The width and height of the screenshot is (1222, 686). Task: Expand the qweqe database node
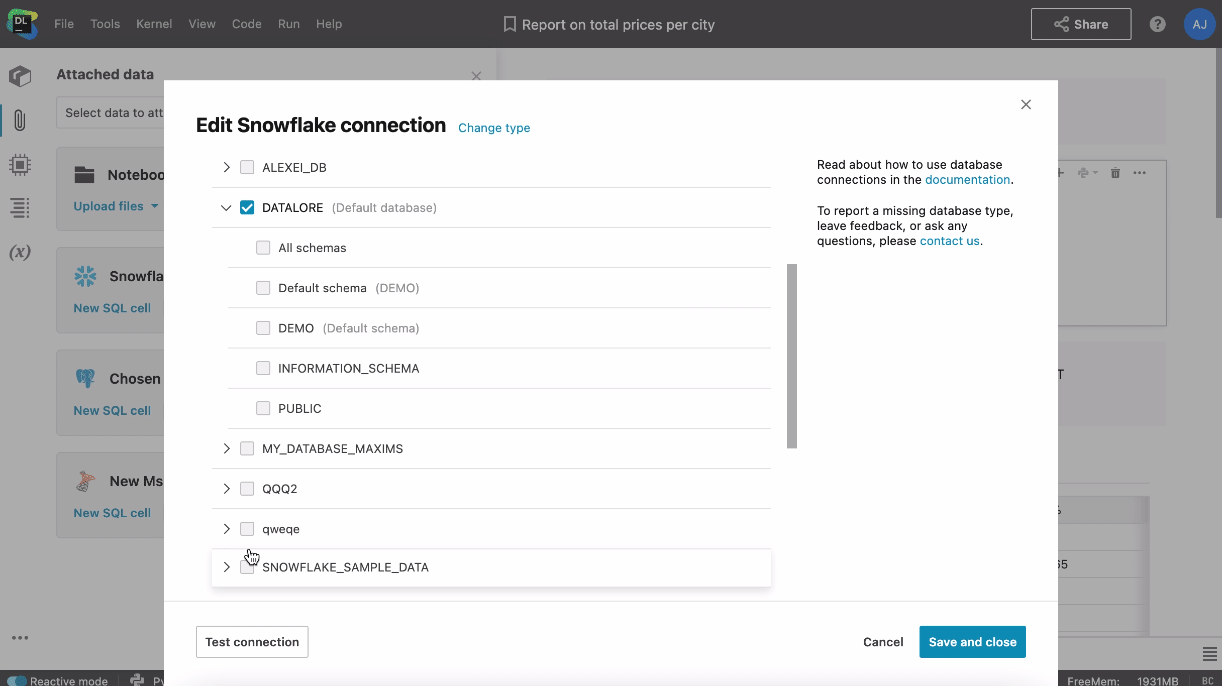click(226, 529)
